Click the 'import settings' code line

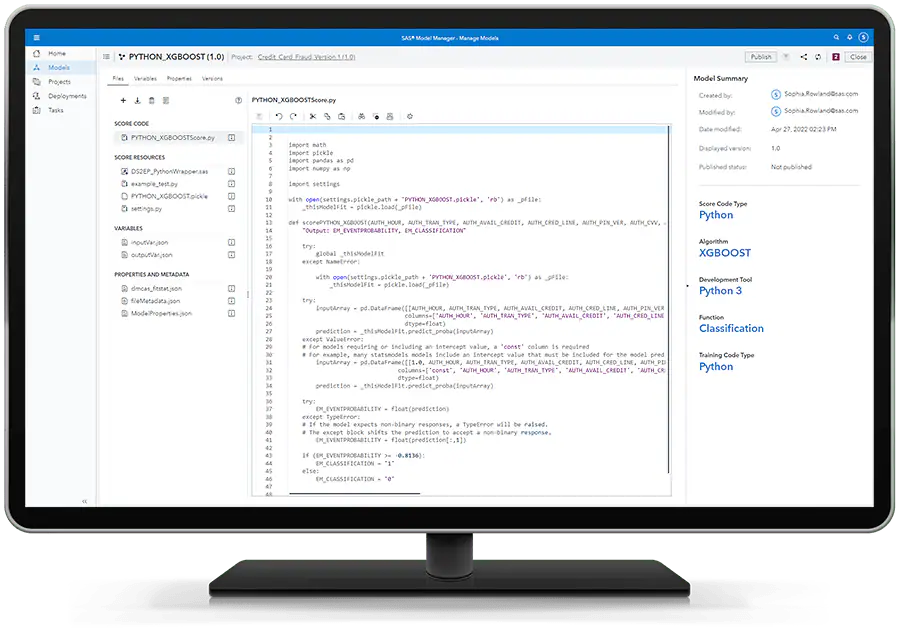314,184
